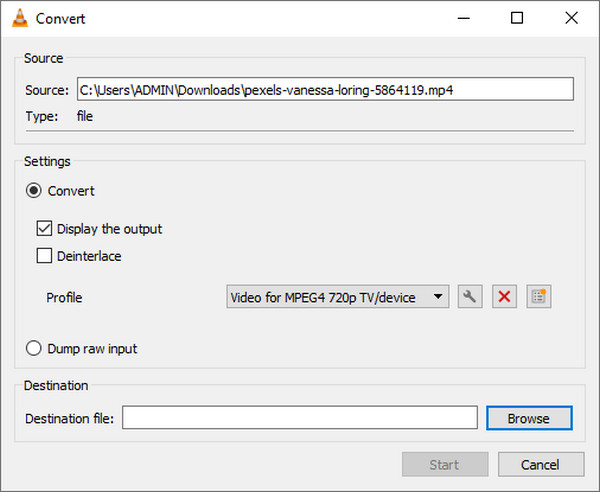Image resolution: width=600 pixels, height=492 pixels.
Task: Click the Source path text field
Action: (x=325, y=90)
